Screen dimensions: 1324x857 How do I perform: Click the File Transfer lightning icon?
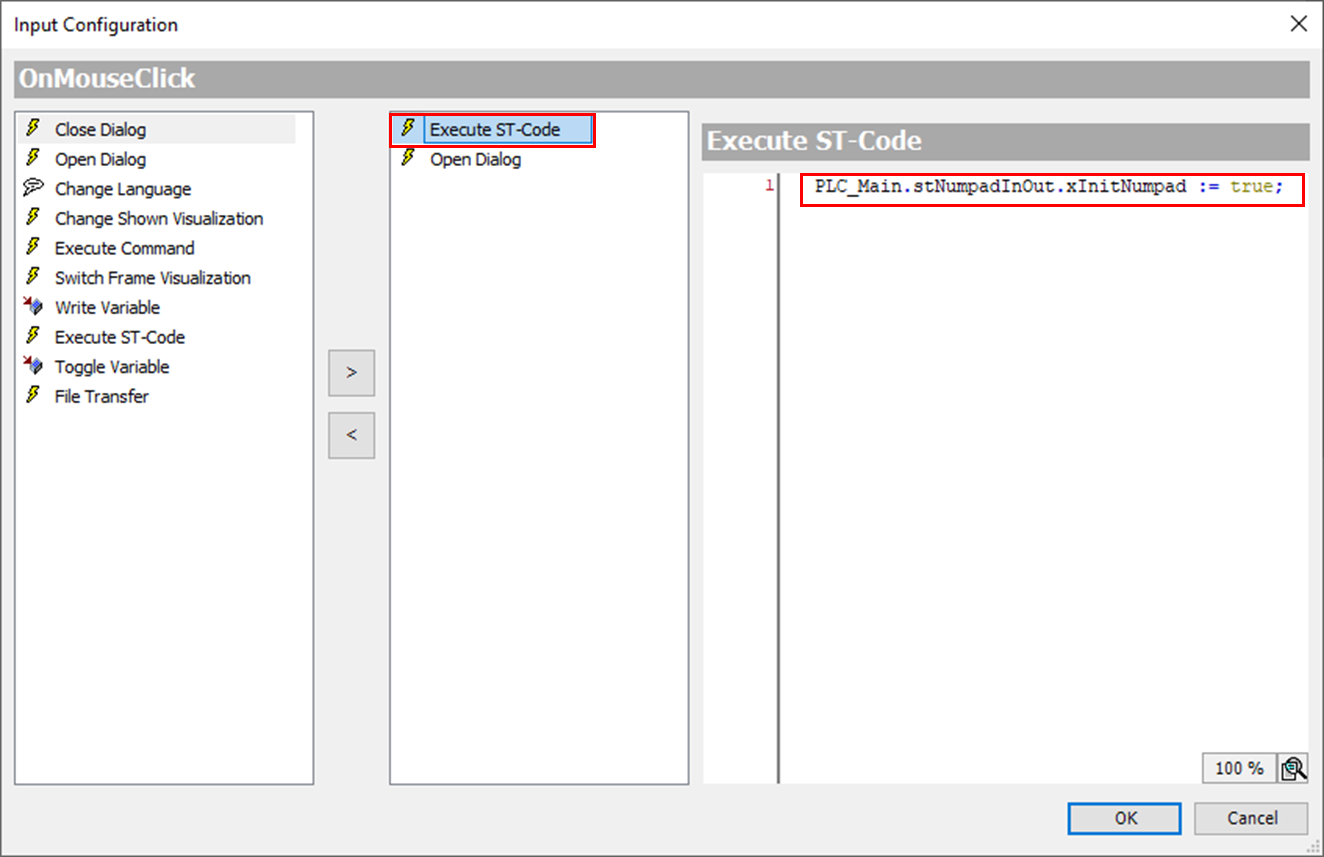click(33, 396)
